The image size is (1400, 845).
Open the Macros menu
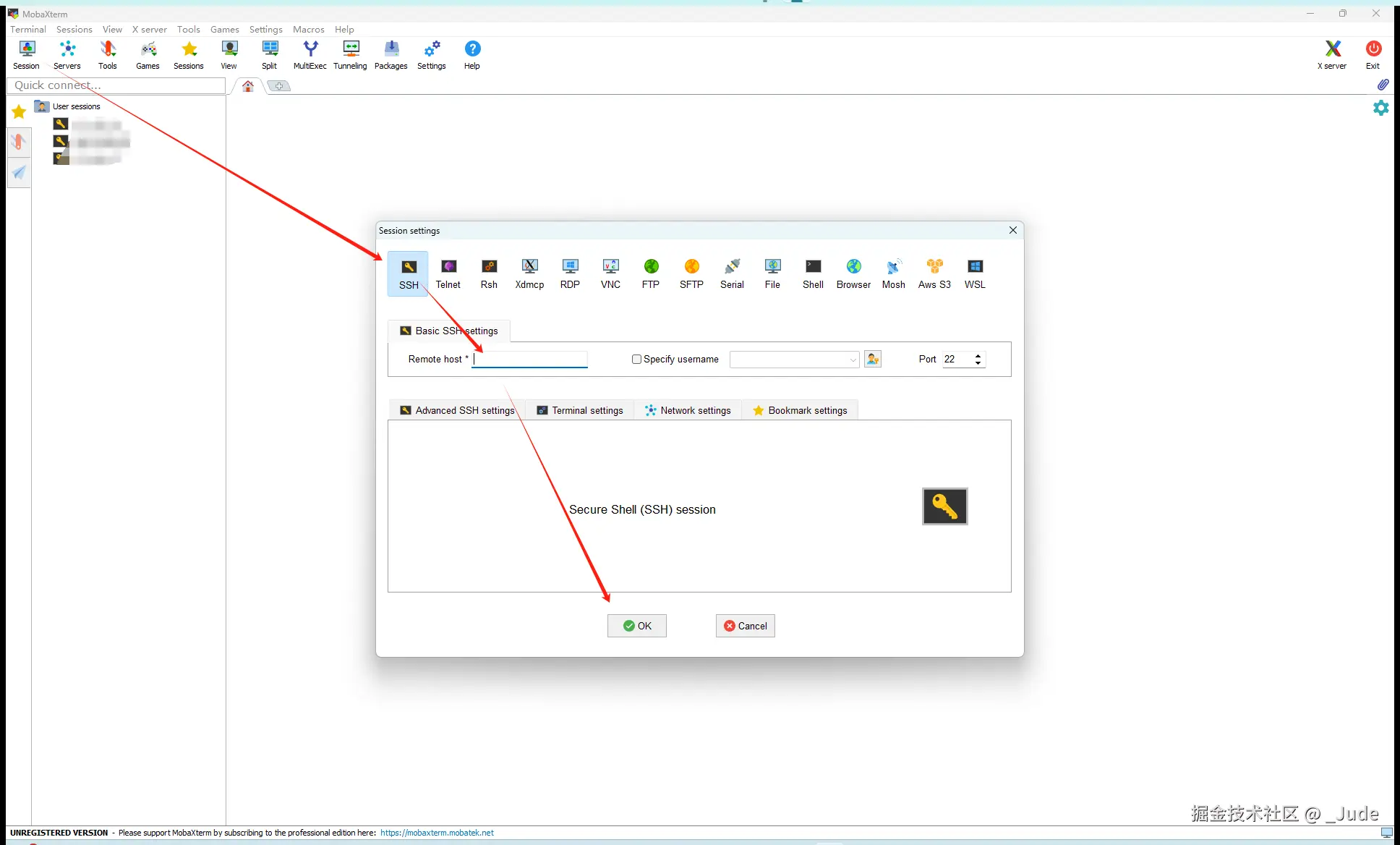(x=308, y=29)
